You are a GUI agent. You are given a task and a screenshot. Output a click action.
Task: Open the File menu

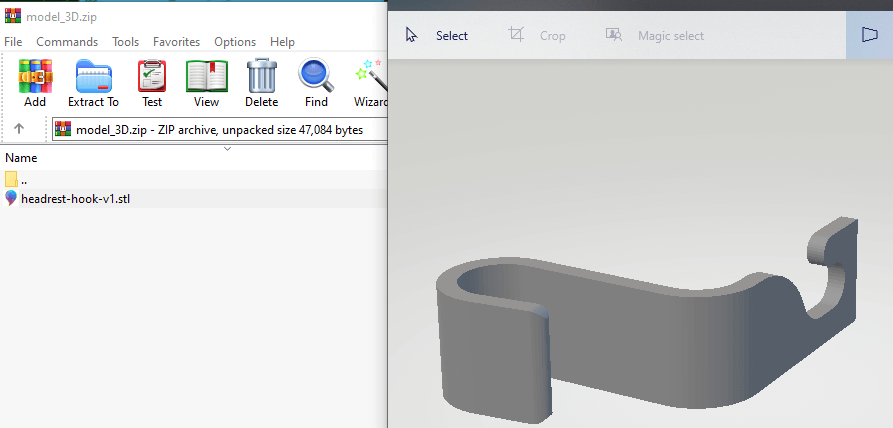[x=13, y=42]
